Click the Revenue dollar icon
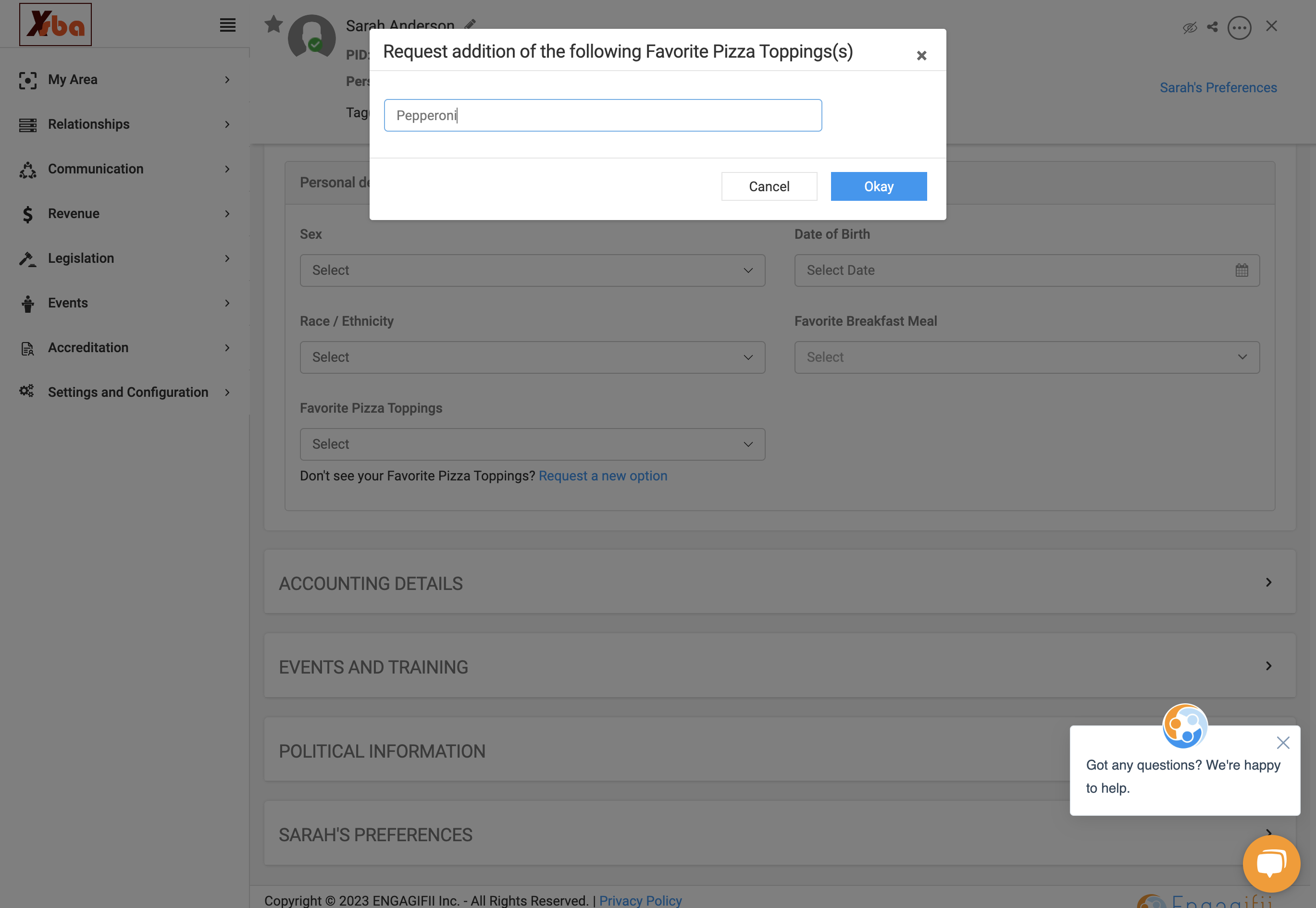Screen dimensions: 1316x908 coord(27,214)
